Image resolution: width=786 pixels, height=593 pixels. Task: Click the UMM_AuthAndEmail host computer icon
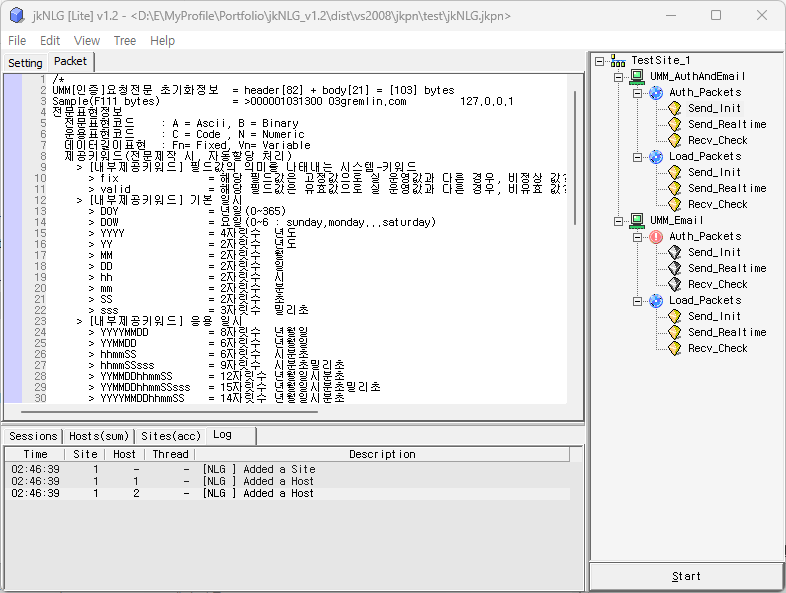(636, 76)
